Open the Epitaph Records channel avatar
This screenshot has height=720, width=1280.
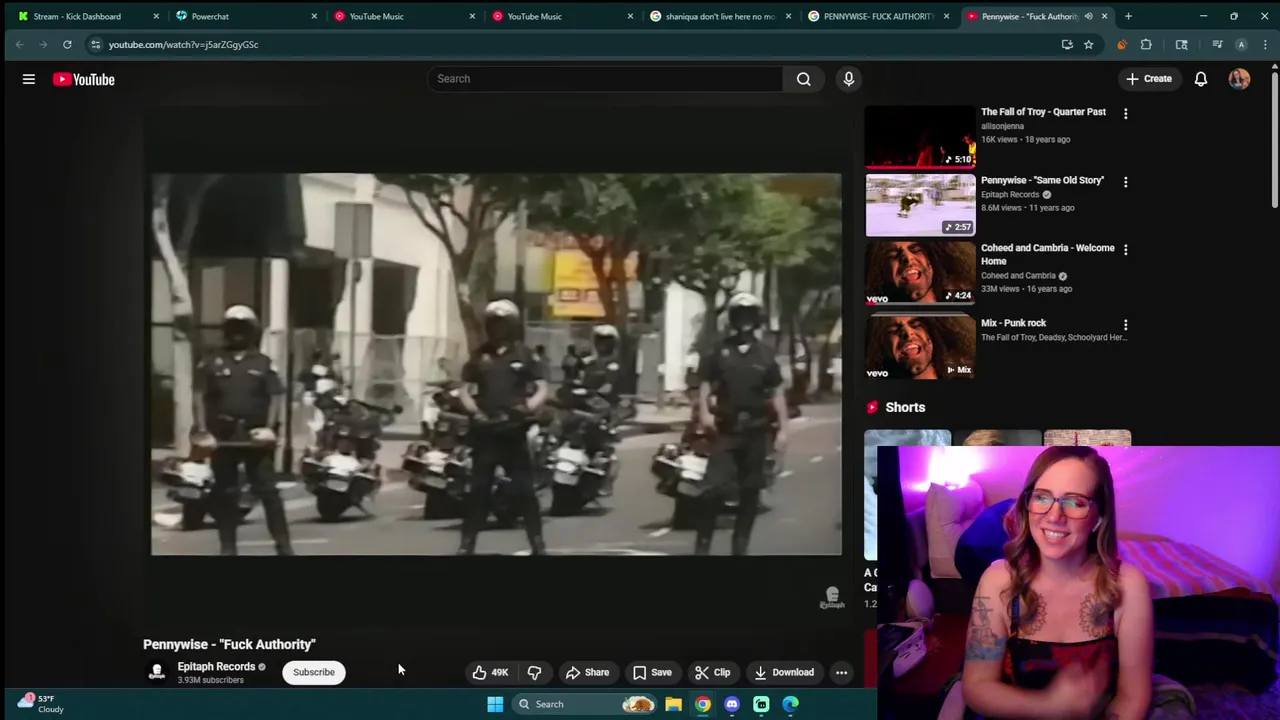coord(157,672)
